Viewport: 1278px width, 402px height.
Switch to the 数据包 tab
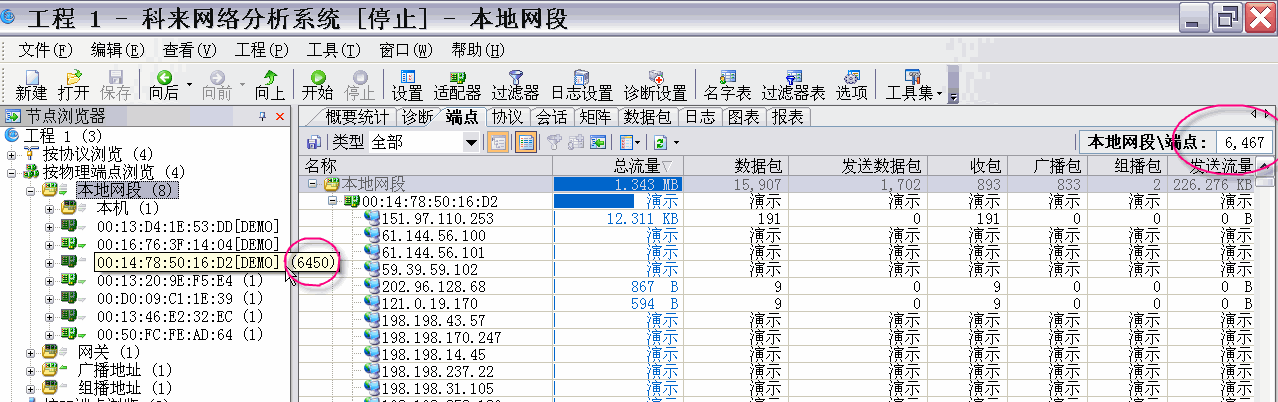tap(647, 117)
